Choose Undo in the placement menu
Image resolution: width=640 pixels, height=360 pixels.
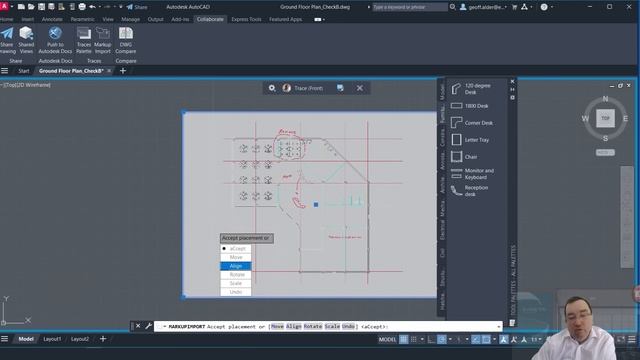pos(236,292)
